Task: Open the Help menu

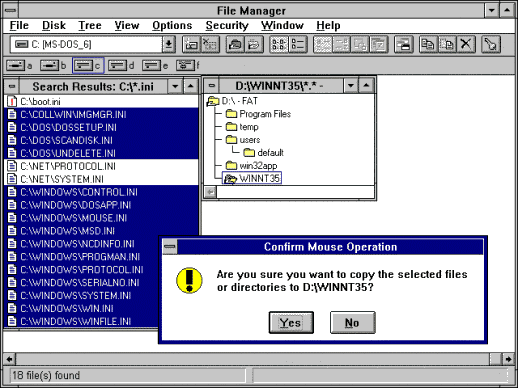Action: [328, 25]
